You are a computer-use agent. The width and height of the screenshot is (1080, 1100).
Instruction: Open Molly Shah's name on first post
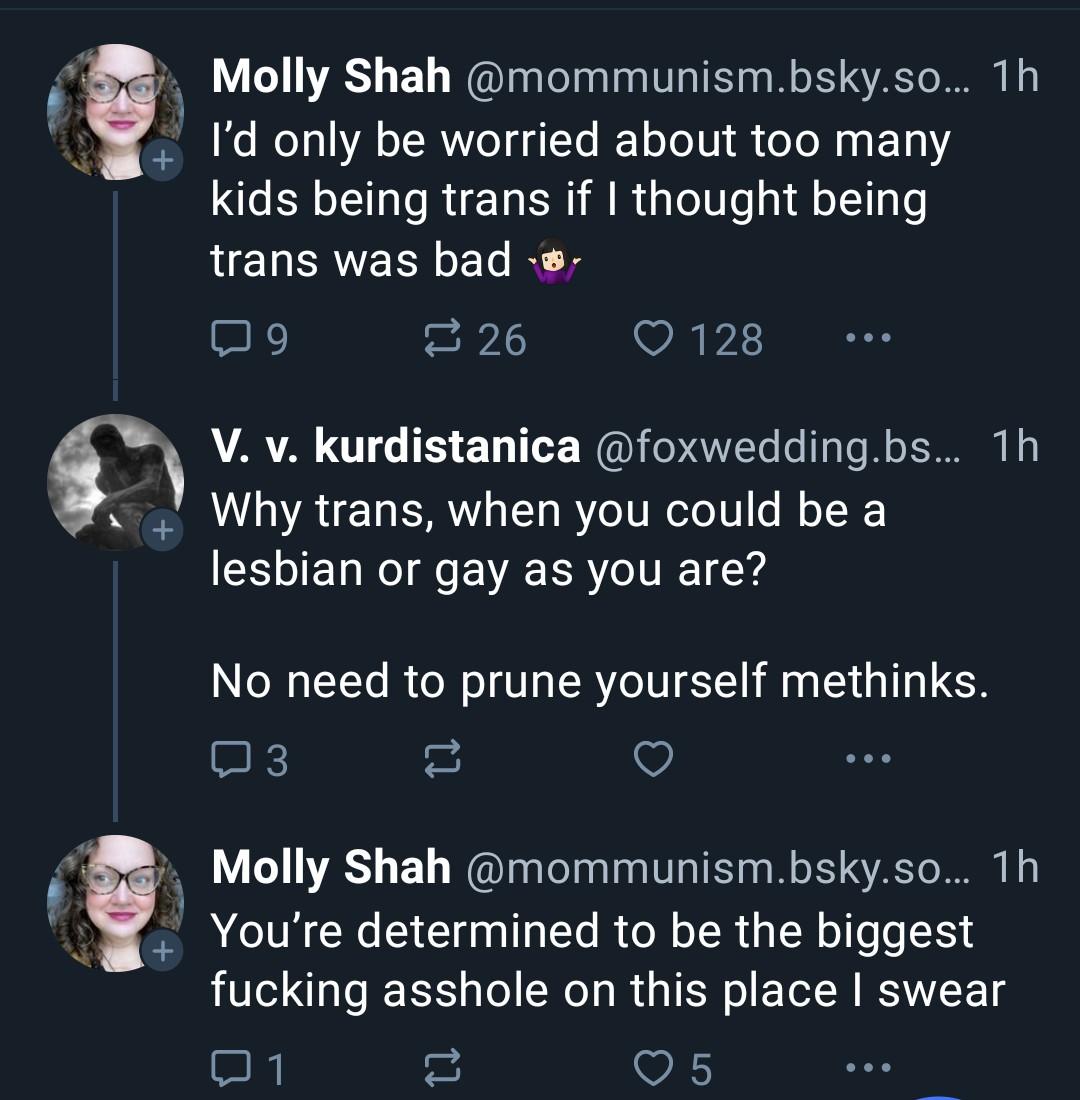(330, 78)
